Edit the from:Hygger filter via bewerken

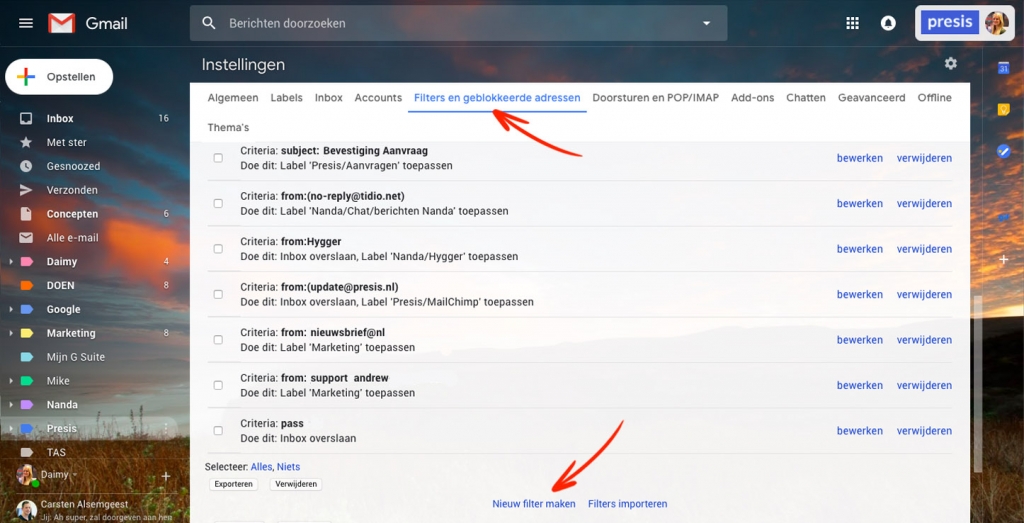(x=860, y=249)
